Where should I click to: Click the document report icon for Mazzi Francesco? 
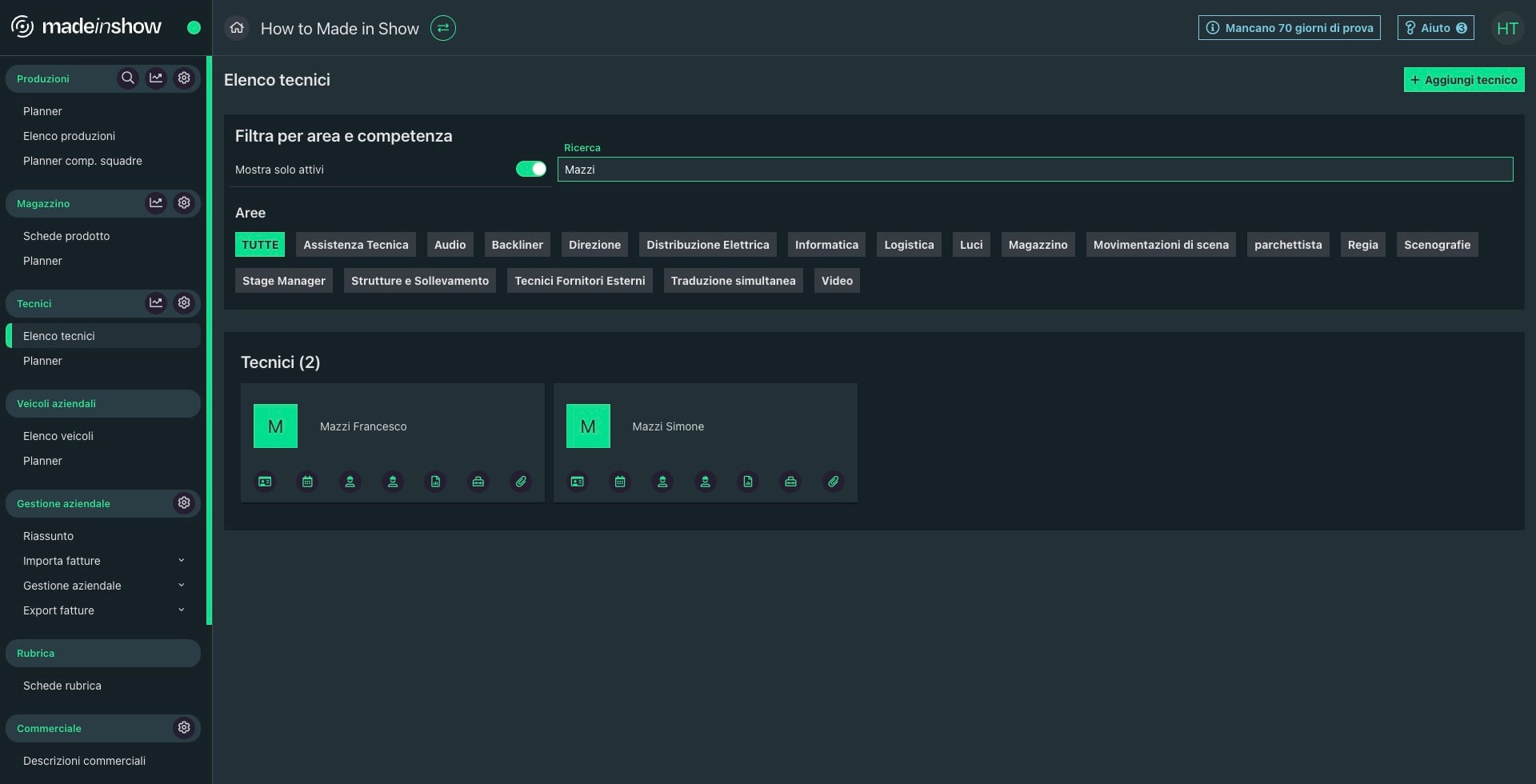pyautogui.click(x=435, y=482)
